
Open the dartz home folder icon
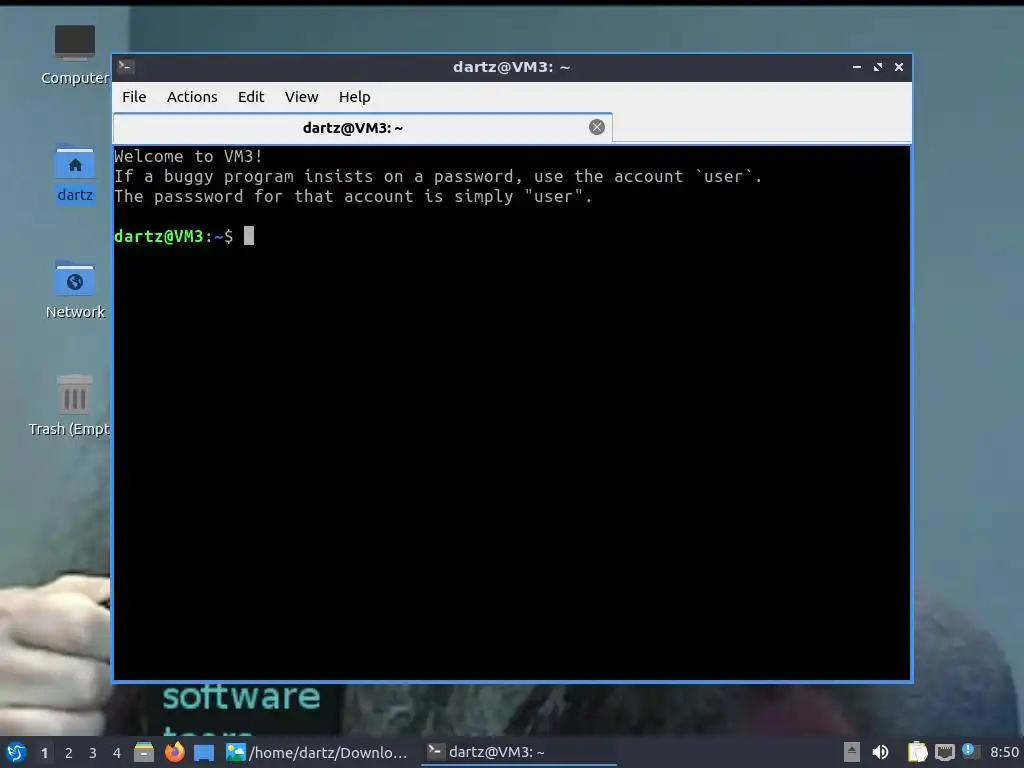[x=74, y=172]
